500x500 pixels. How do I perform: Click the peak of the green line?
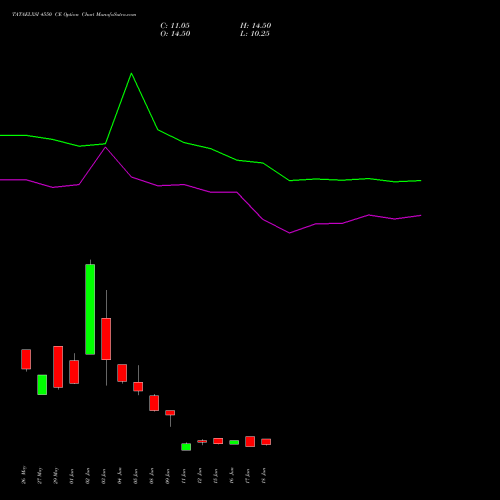point(131,73)
